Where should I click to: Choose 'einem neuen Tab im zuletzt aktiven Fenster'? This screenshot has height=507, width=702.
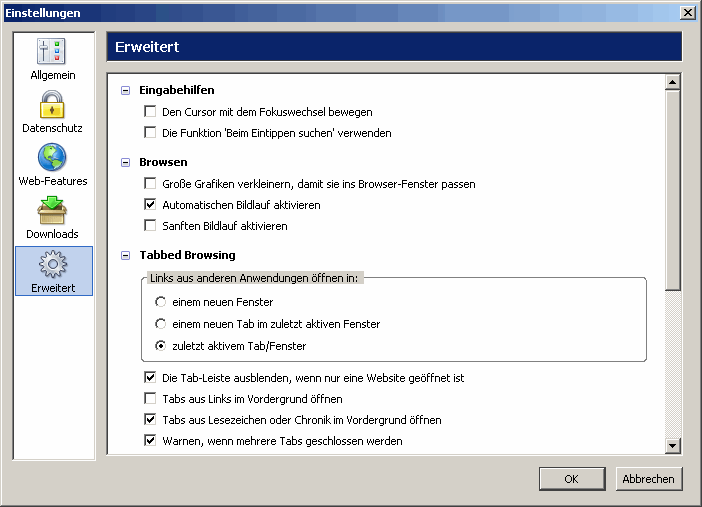160,324
